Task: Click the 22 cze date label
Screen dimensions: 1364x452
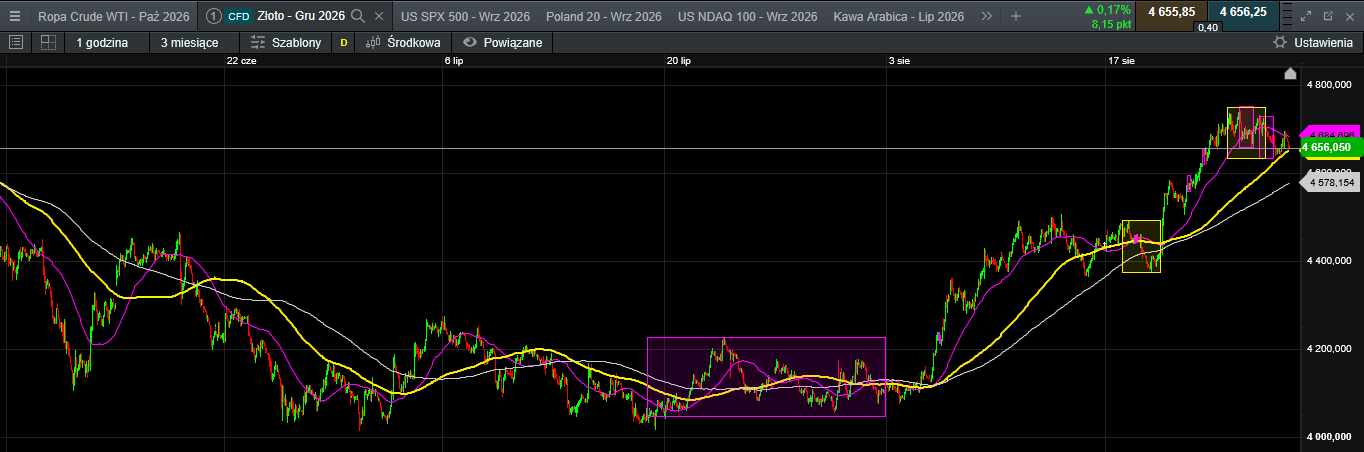Action: coord(242,61)
